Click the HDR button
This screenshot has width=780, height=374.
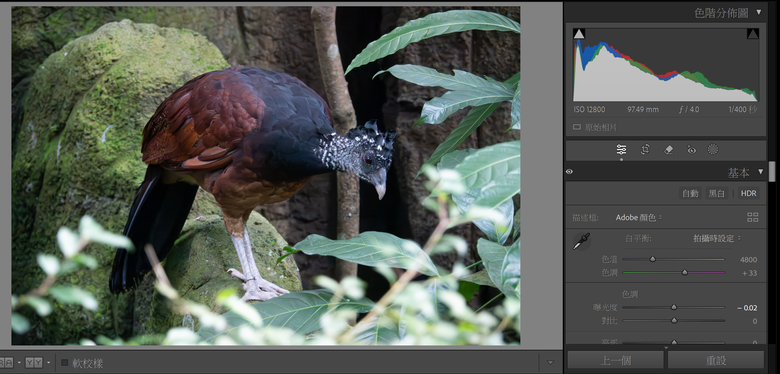click(x=748, y=193)
